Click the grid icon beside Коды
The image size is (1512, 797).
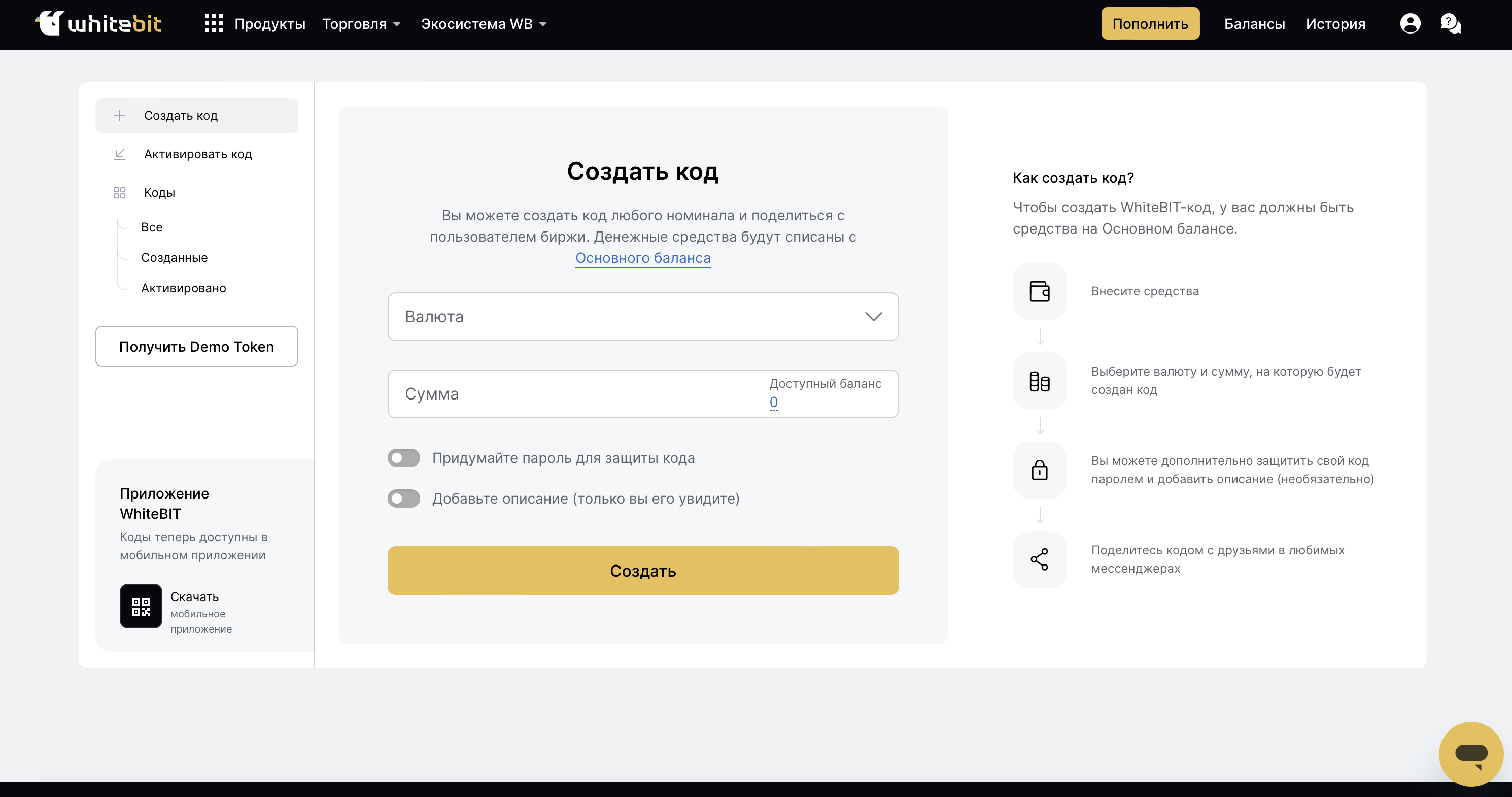click(120, 192)
